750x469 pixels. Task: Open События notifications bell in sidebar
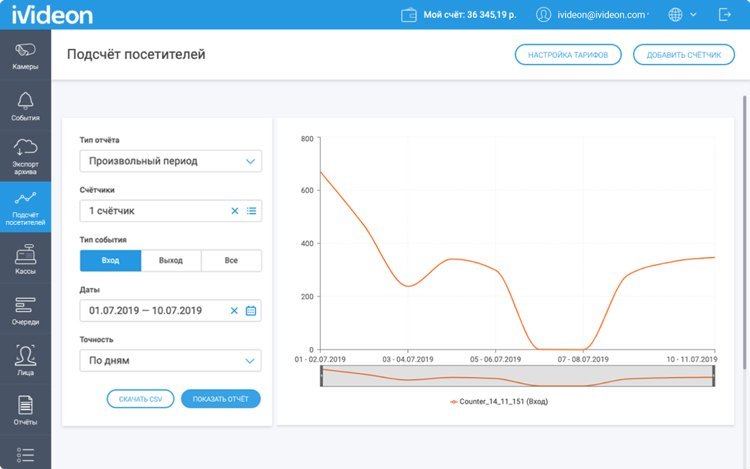[x=25, y=105]
